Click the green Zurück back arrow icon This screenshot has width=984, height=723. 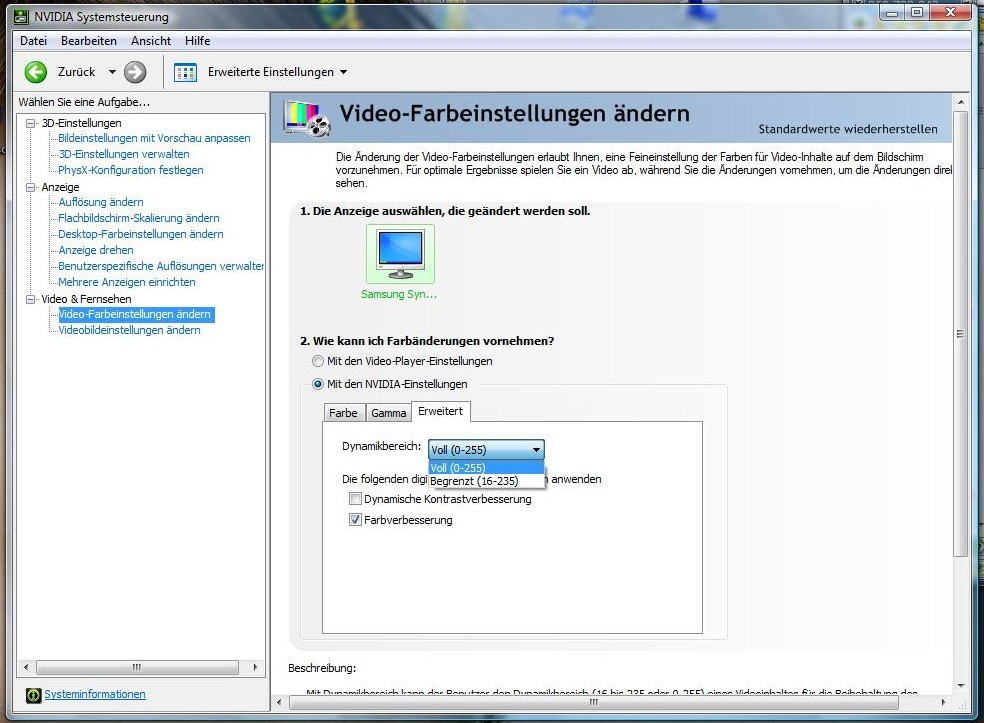[x=36, y=72]
